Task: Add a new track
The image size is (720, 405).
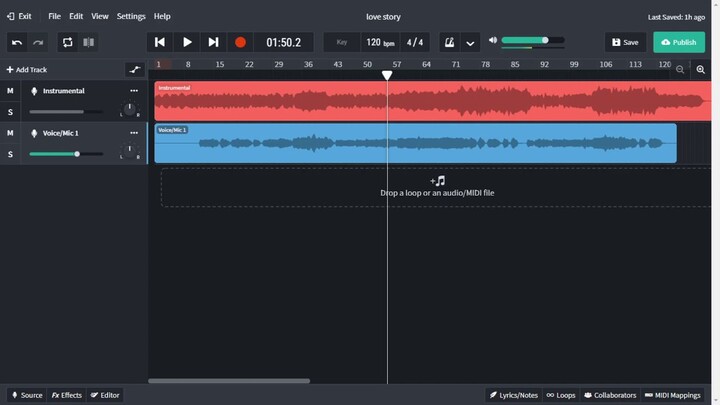Action: 27,70
